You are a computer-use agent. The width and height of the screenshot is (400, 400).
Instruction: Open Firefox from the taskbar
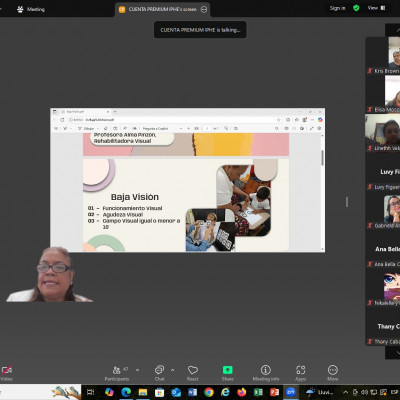coord(242,392)
